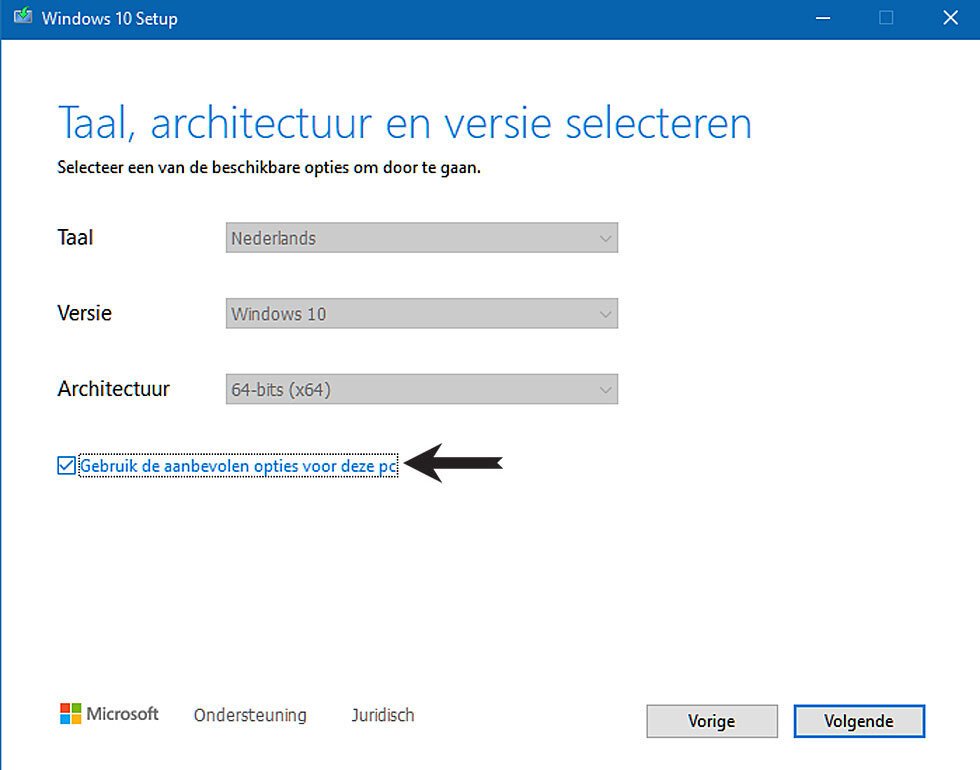980x770 pixels.
Task: Click the heading 'Taal, architectuur en versie selecteren'
Action: (x=404, y=122)
